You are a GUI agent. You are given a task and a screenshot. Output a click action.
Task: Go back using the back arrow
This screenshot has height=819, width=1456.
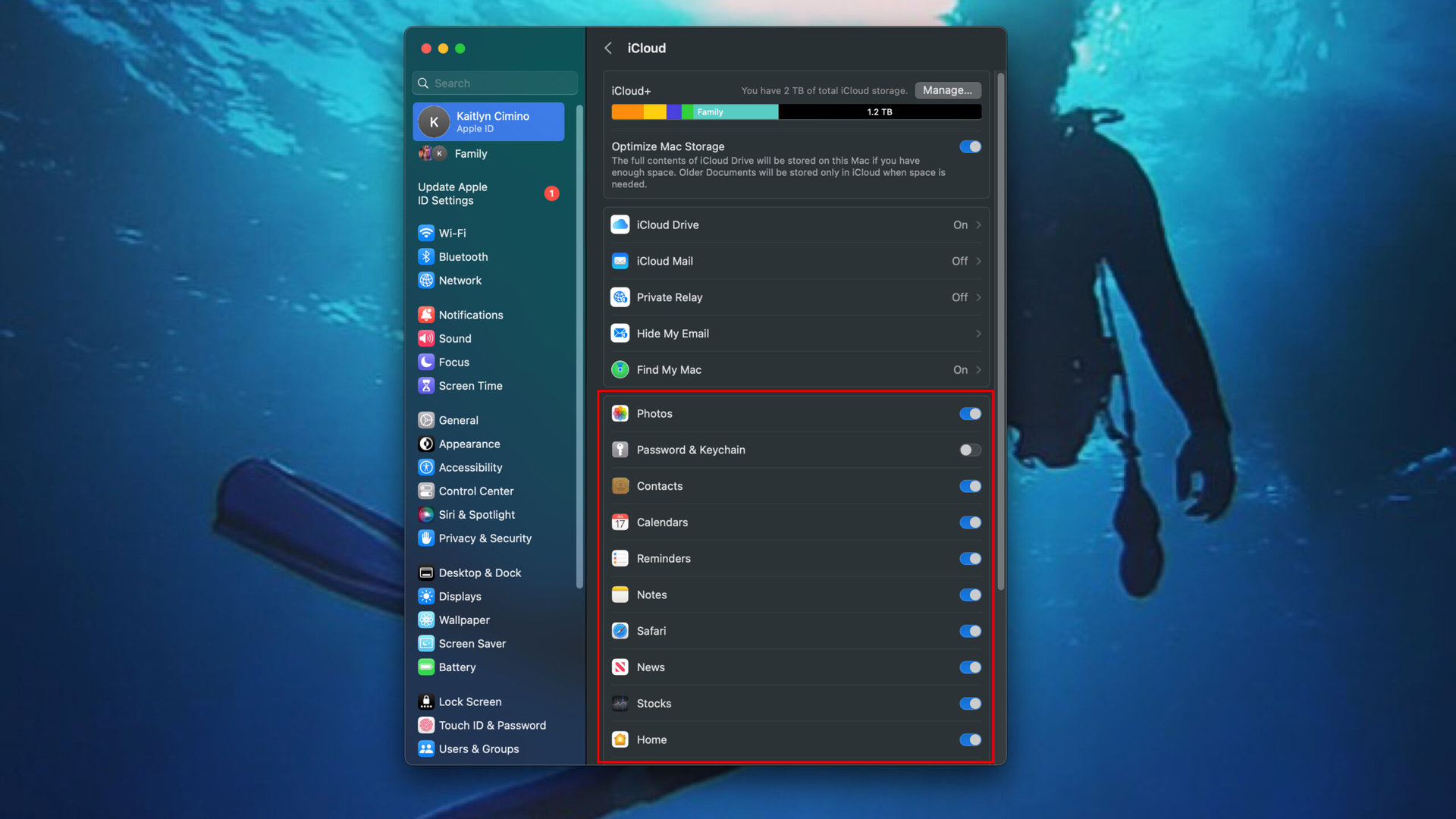pyautogui.click(x=608, y=48)
